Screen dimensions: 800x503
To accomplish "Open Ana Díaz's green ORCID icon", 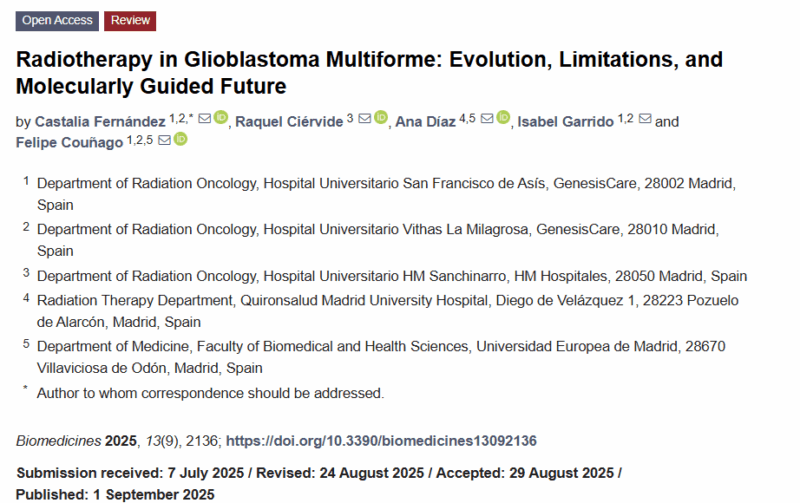I will pos(503,117).
